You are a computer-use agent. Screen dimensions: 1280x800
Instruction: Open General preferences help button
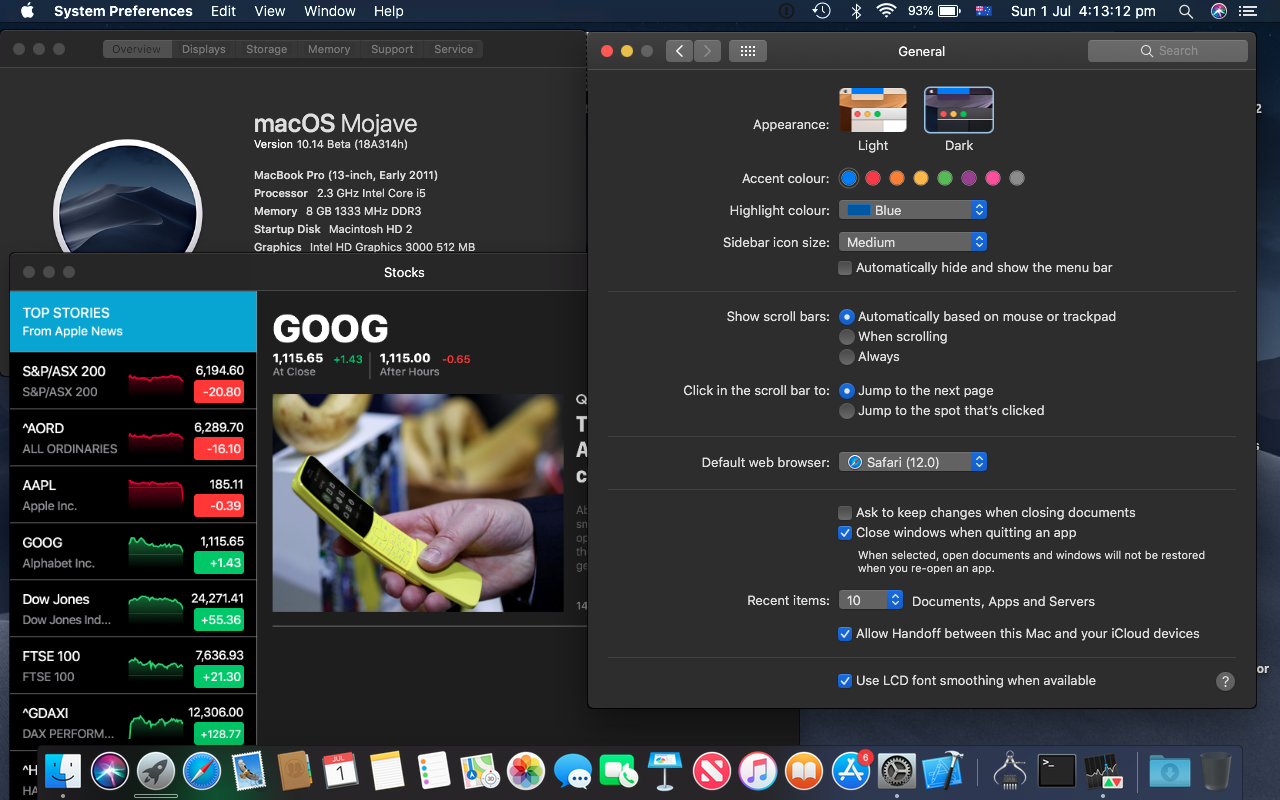coord(1225,681)
